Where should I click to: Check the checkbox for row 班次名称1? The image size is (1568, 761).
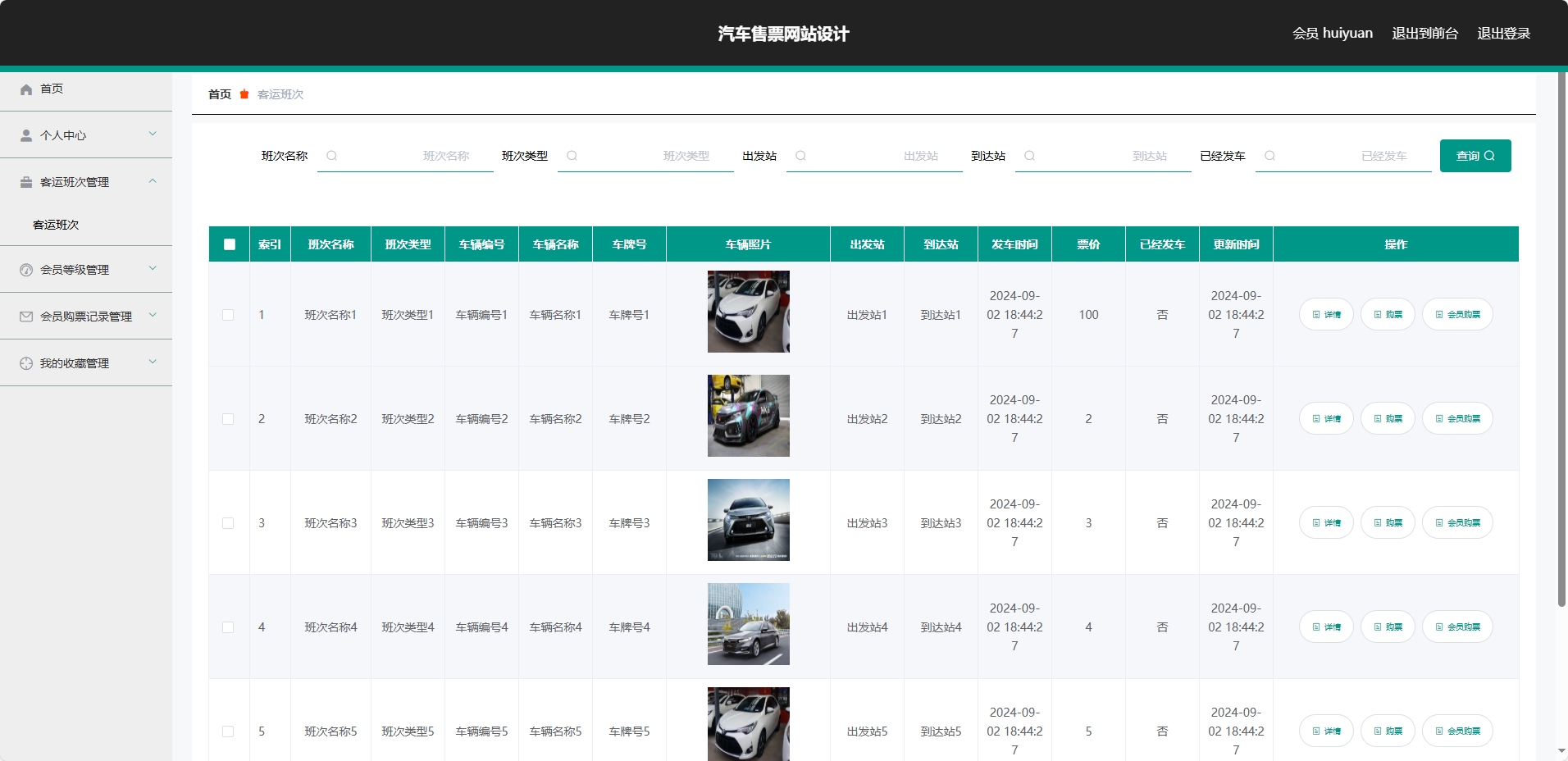click(x=229, y=314)
